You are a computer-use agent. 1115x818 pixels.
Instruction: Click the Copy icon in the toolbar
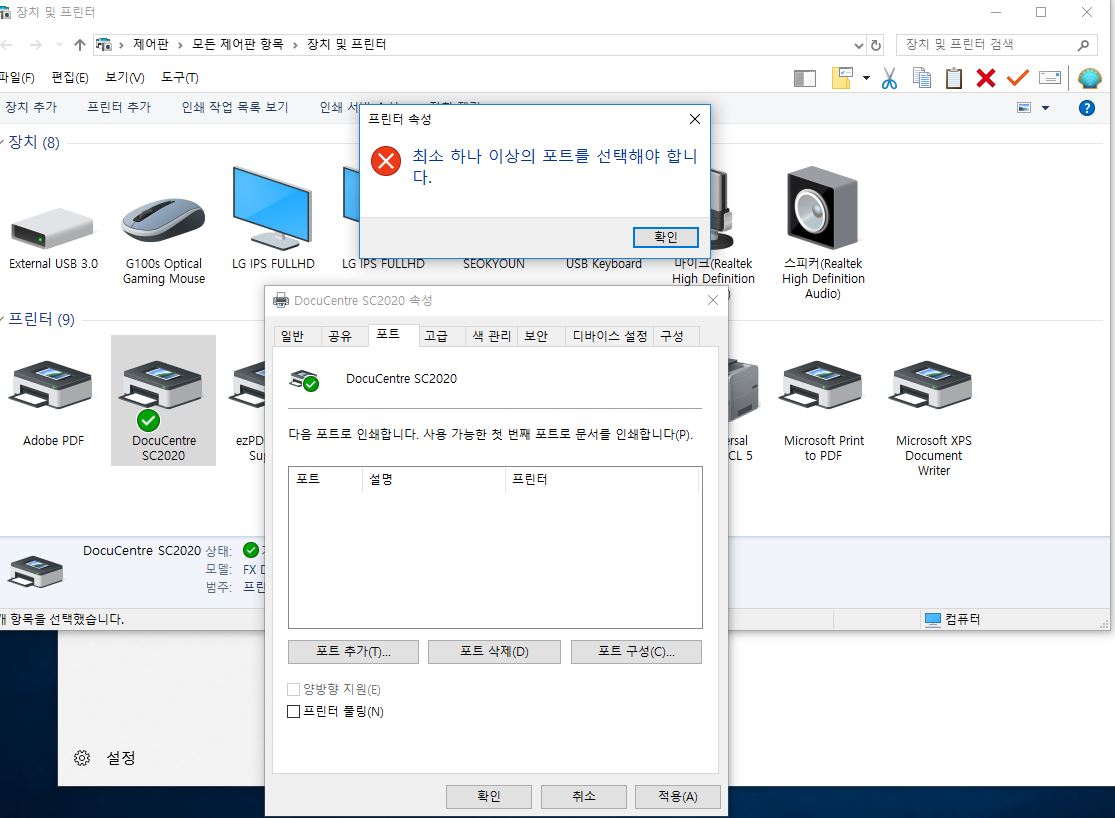tap(921, 77)
